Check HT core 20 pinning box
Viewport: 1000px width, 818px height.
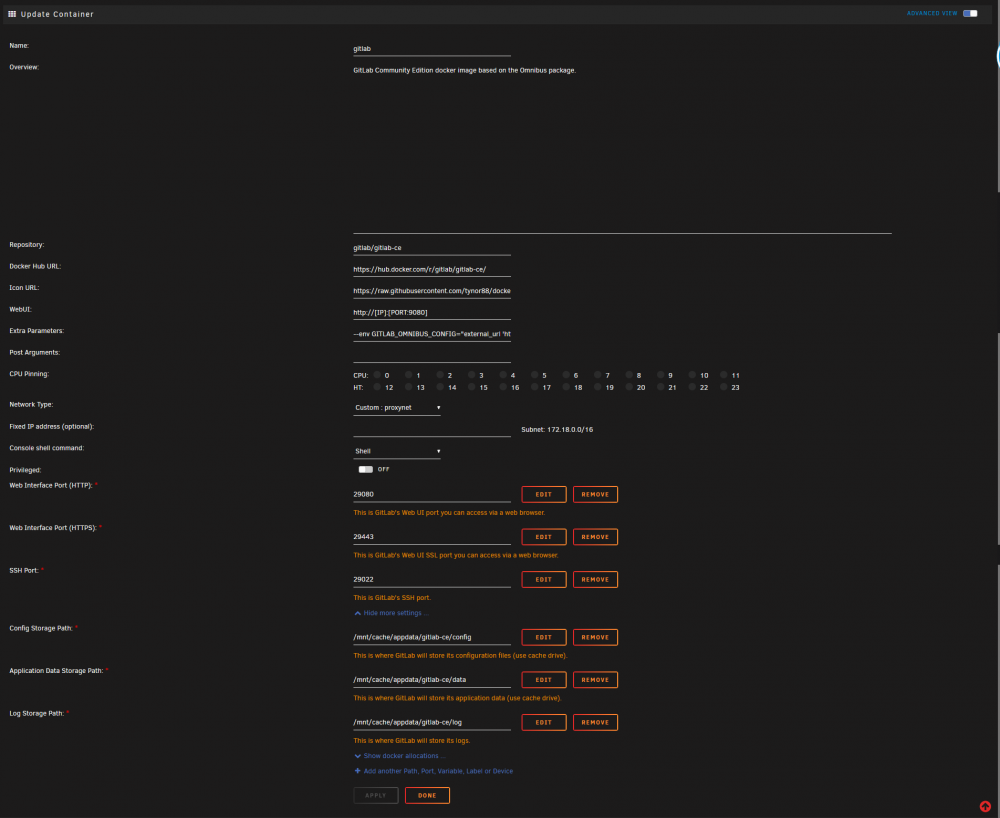pyautogui.click(x=629, y=387)
